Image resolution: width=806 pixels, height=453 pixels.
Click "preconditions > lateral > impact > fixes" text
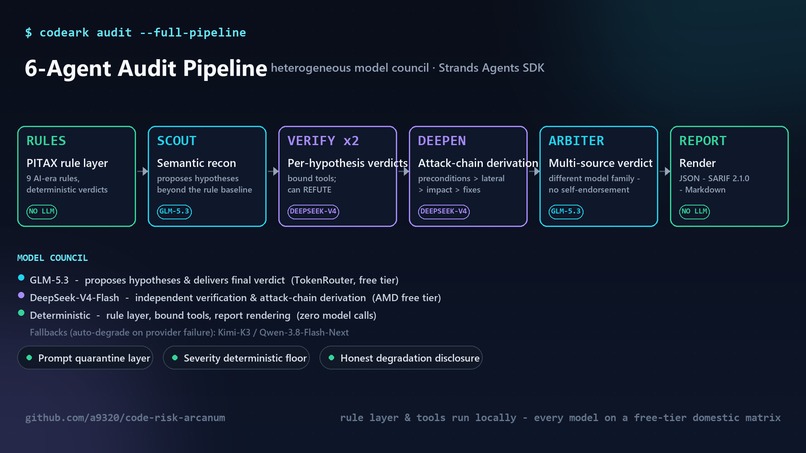461,184
